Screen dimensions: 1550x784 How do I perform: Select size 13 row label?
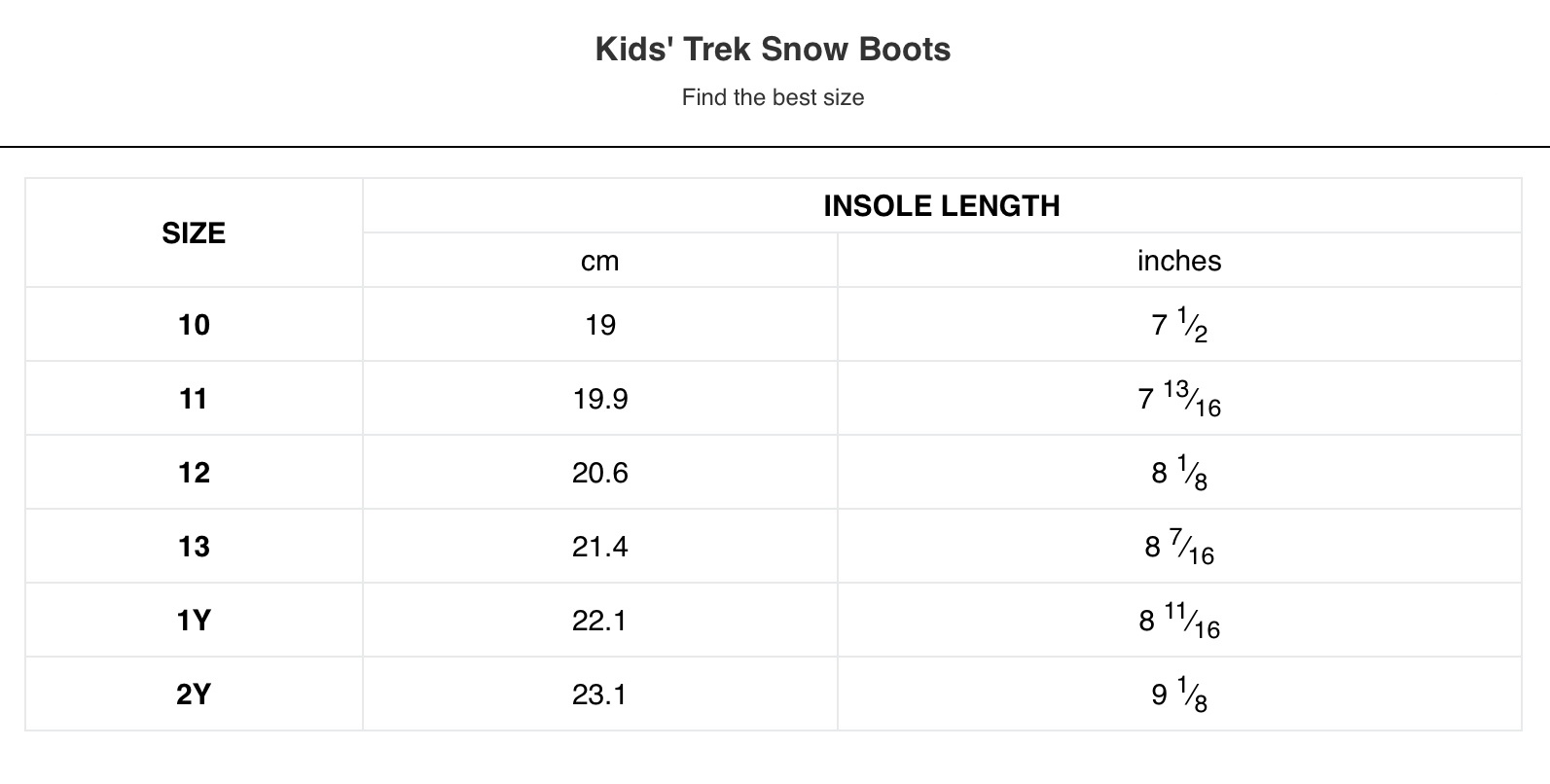click(194, 547)
